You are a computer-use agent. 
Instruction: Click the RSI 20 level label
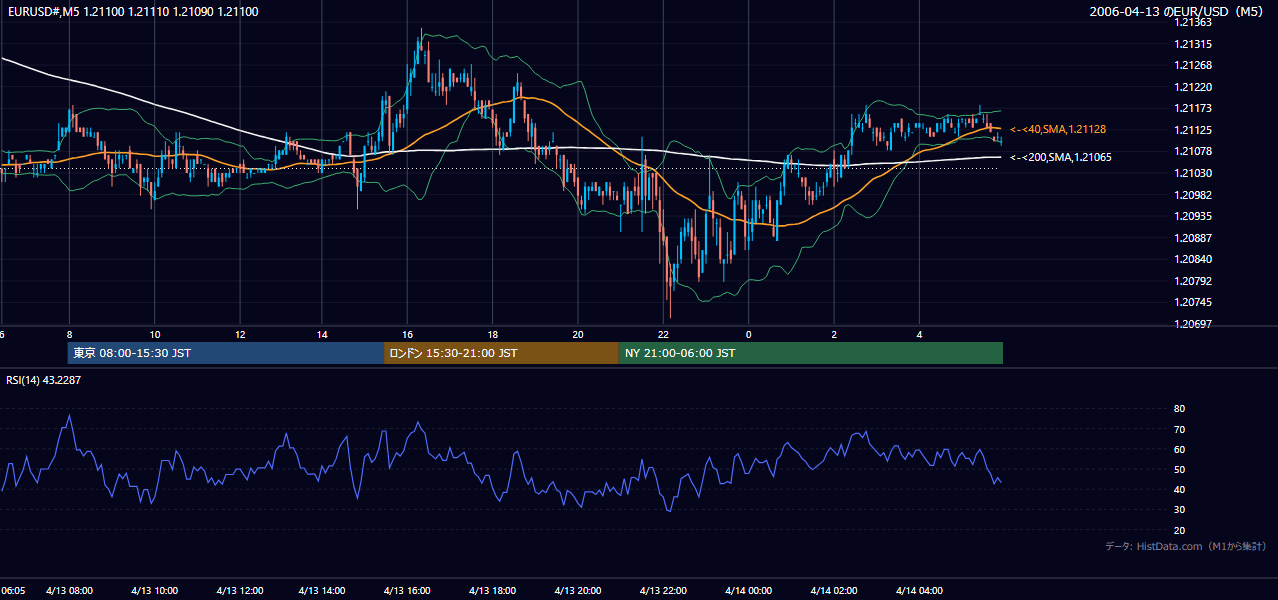coord(1180,530)
